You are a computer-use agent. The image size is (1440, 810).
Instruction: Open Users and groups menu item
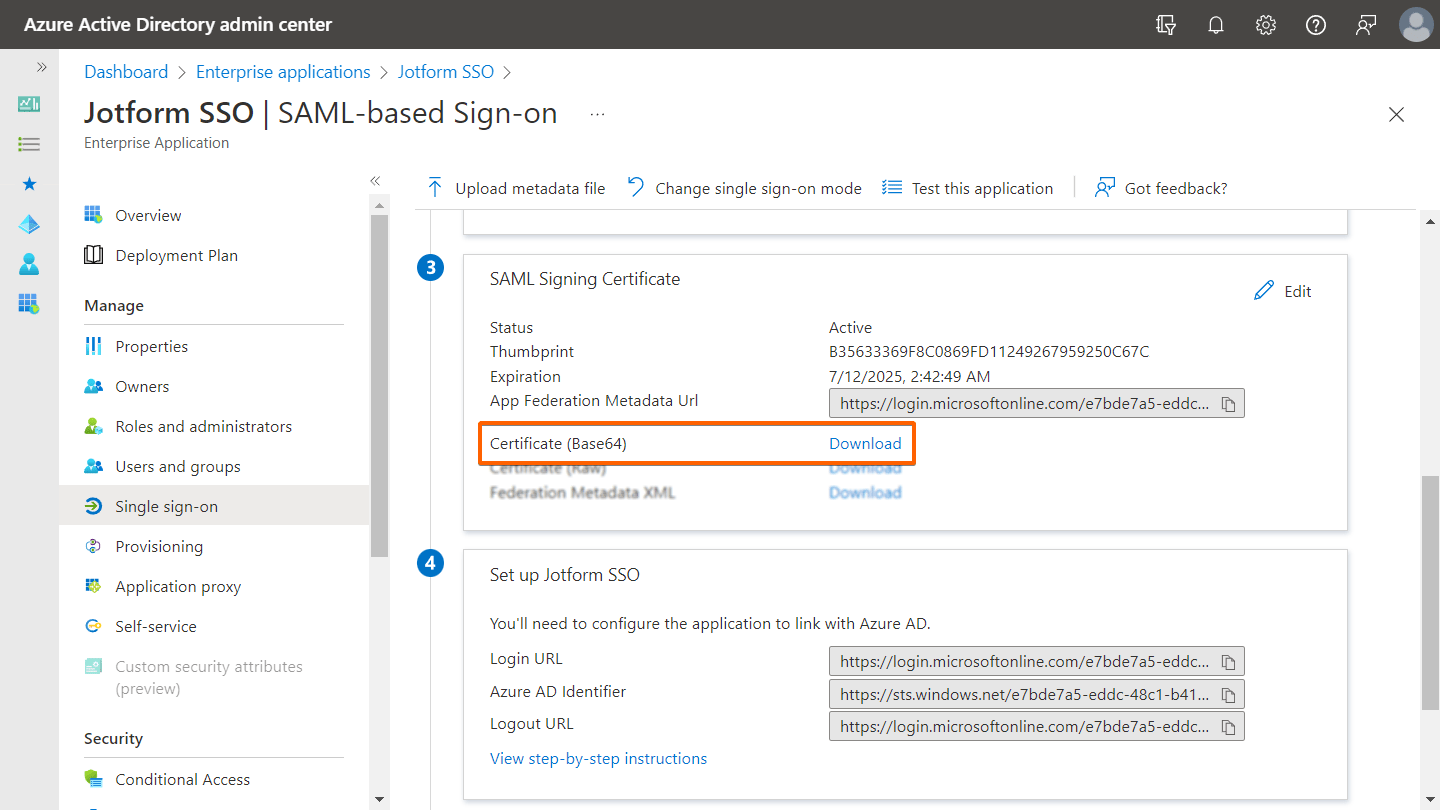(x=177, y=466)
